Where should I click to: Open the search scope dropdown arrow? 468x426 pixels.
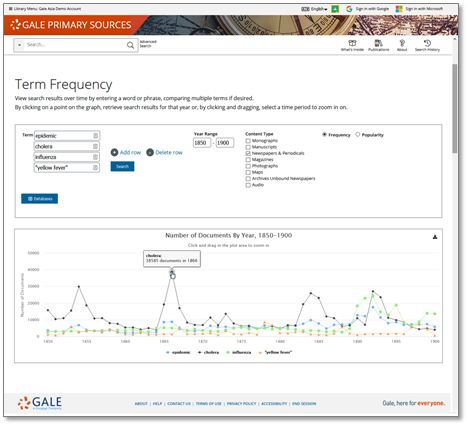19,45
